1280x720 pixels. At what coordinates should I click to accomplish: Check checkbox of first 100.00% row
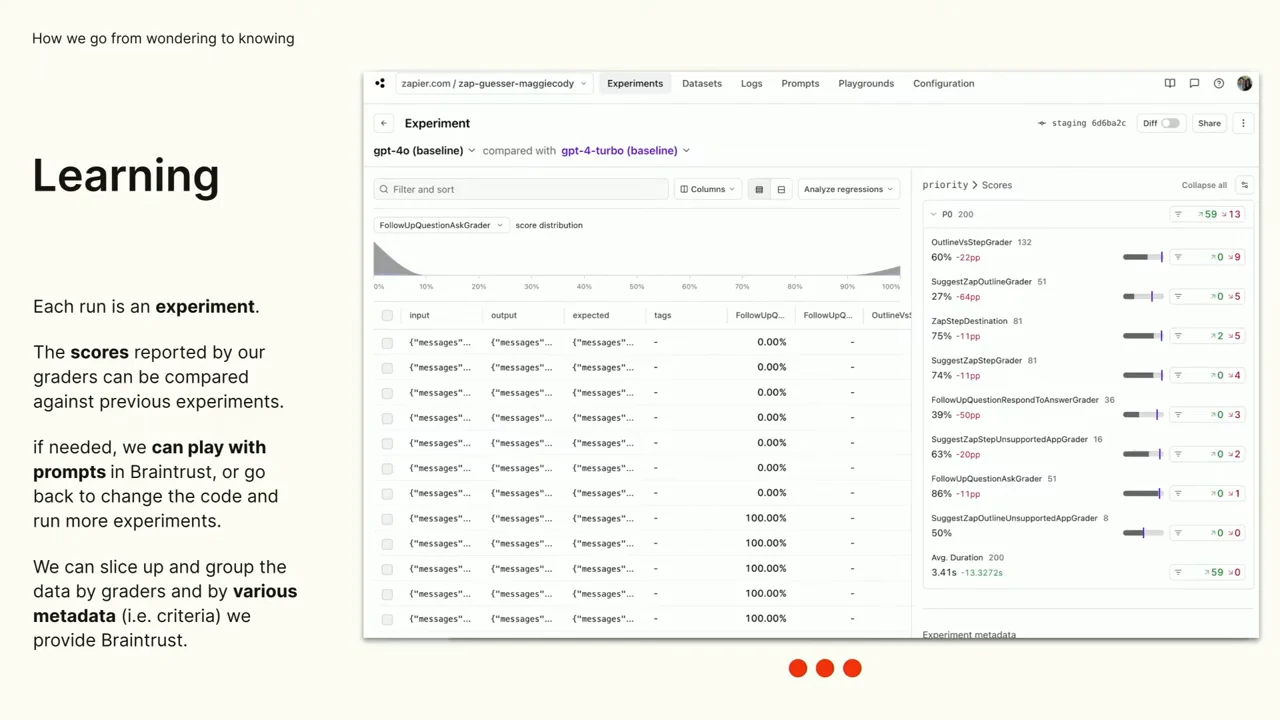[x=387, y=518]
